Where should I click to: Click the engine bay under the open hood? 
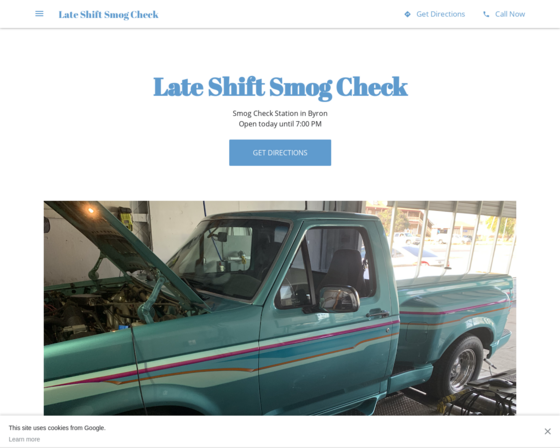pyautogui.click(x=107, y=311)
